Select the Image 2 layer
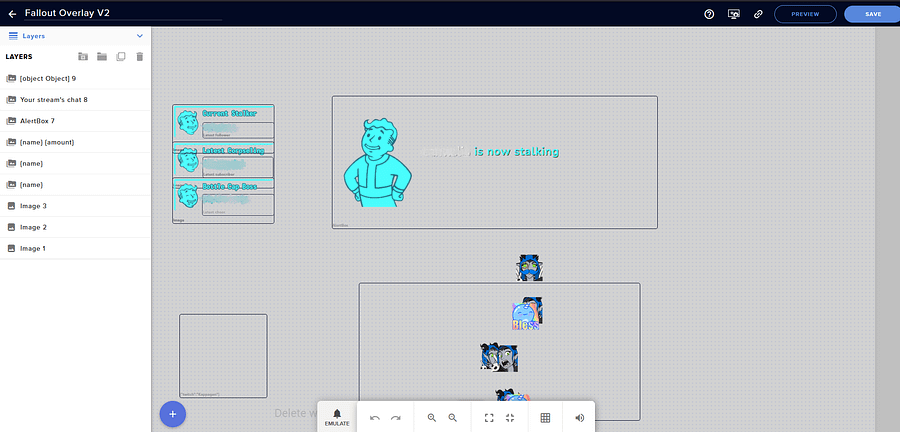The image size is (900, 432). coord(75,227)
